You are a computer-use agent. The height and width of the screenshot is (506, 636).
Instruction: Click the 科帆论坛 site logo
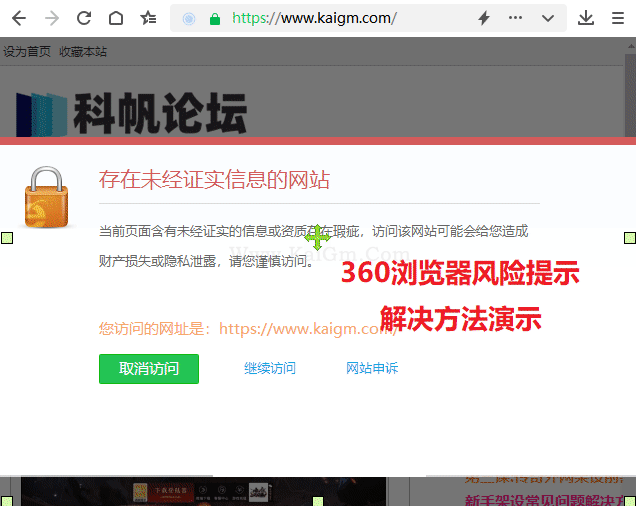tap(131, 114)
